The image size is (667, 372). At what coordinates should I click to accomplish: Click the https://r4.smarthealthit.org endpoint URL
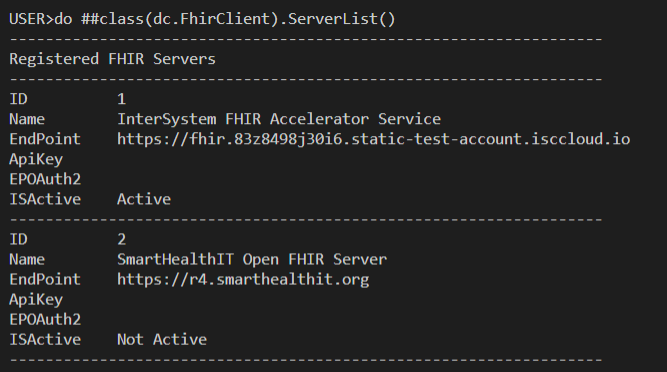point(243,280)
